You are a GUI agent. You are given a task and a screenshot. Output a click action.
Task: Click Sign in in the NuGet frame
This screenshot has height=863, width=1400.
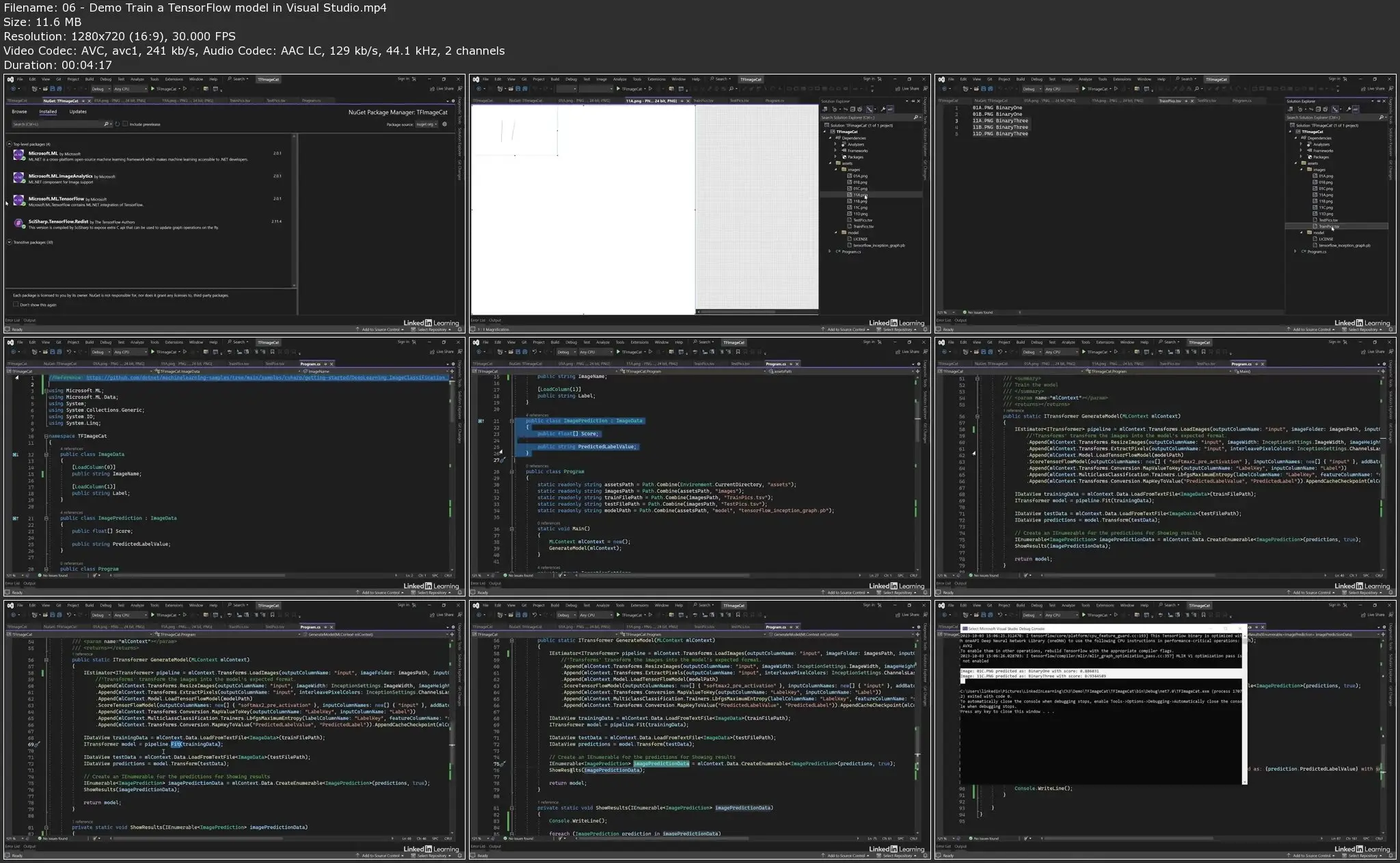pyautogui.click(x=403, y=79)
